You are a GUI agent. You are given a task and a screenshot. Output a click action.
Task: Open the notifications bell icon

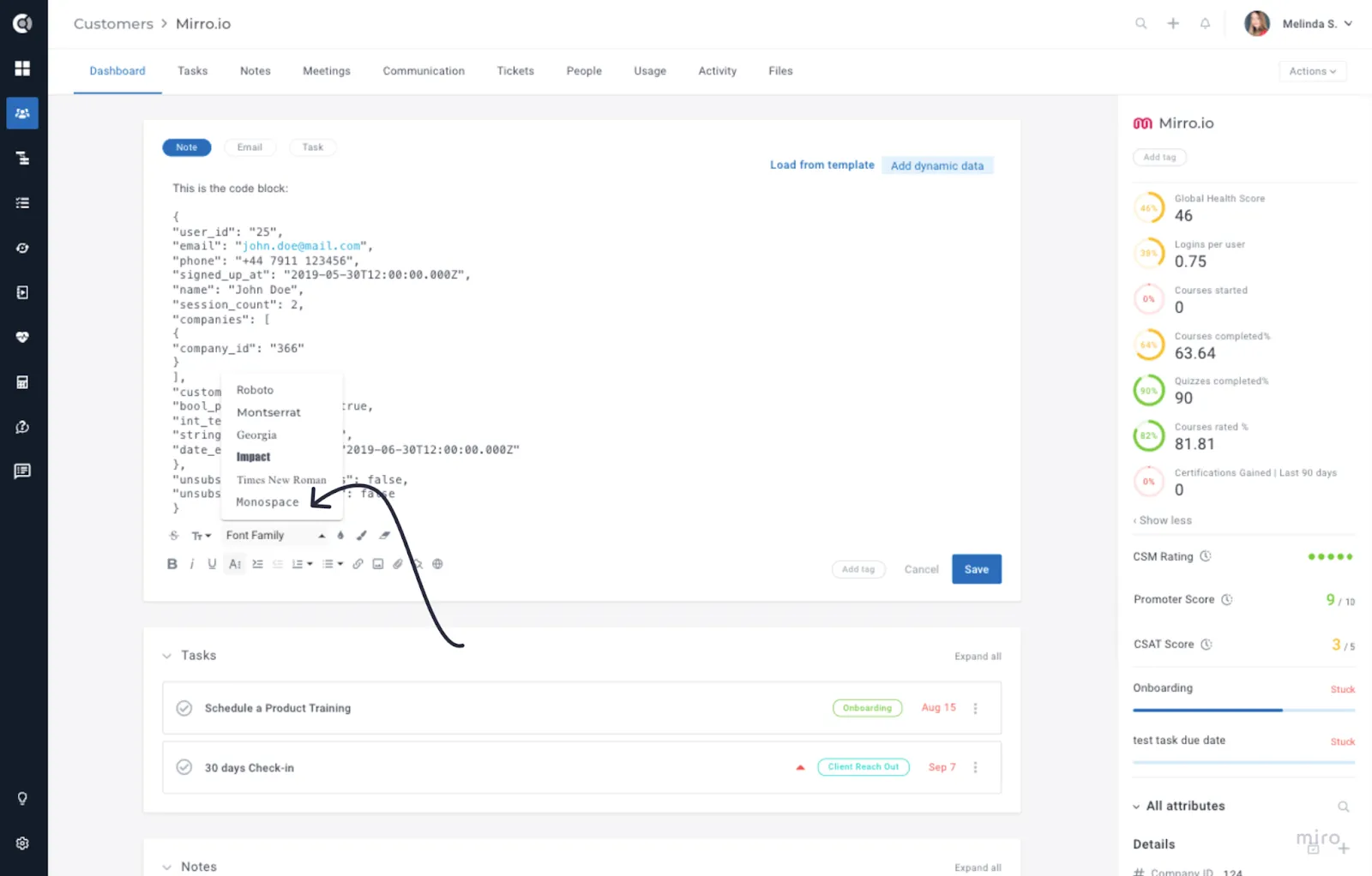tap(1205, 24)
